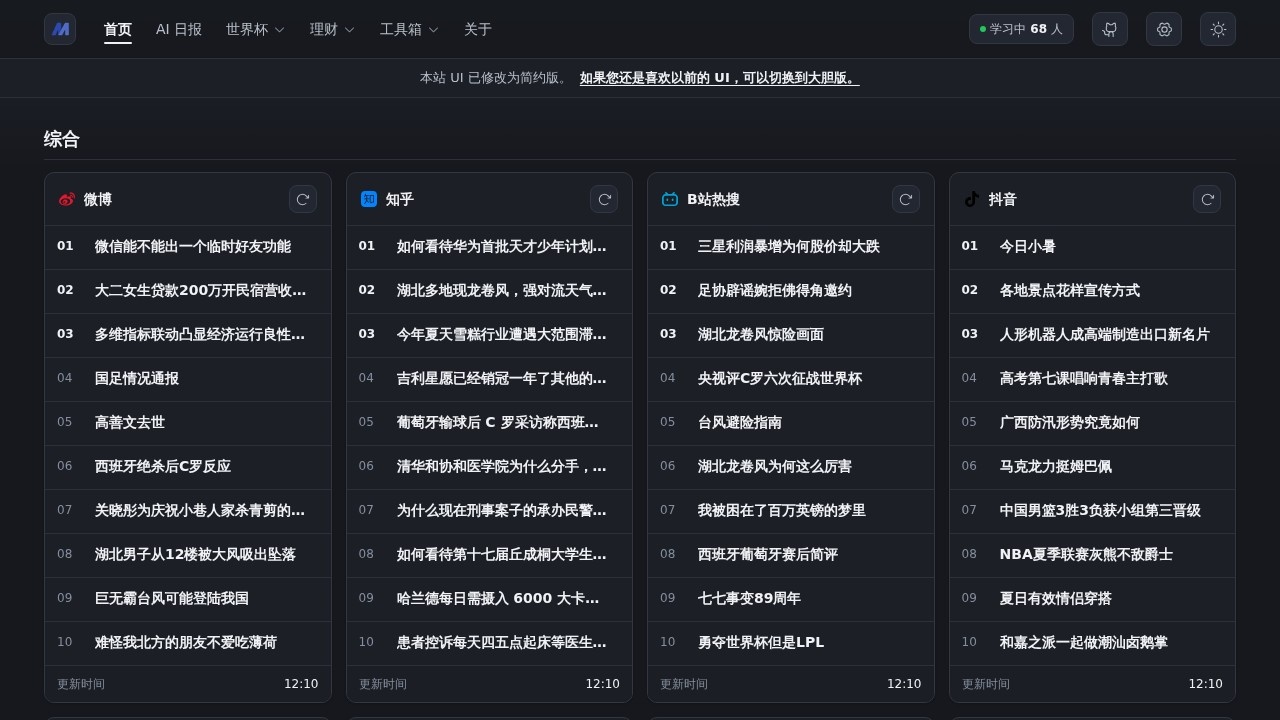Open the 关于 page
The image size is (1280, 720).
click(x=478, y=29)
